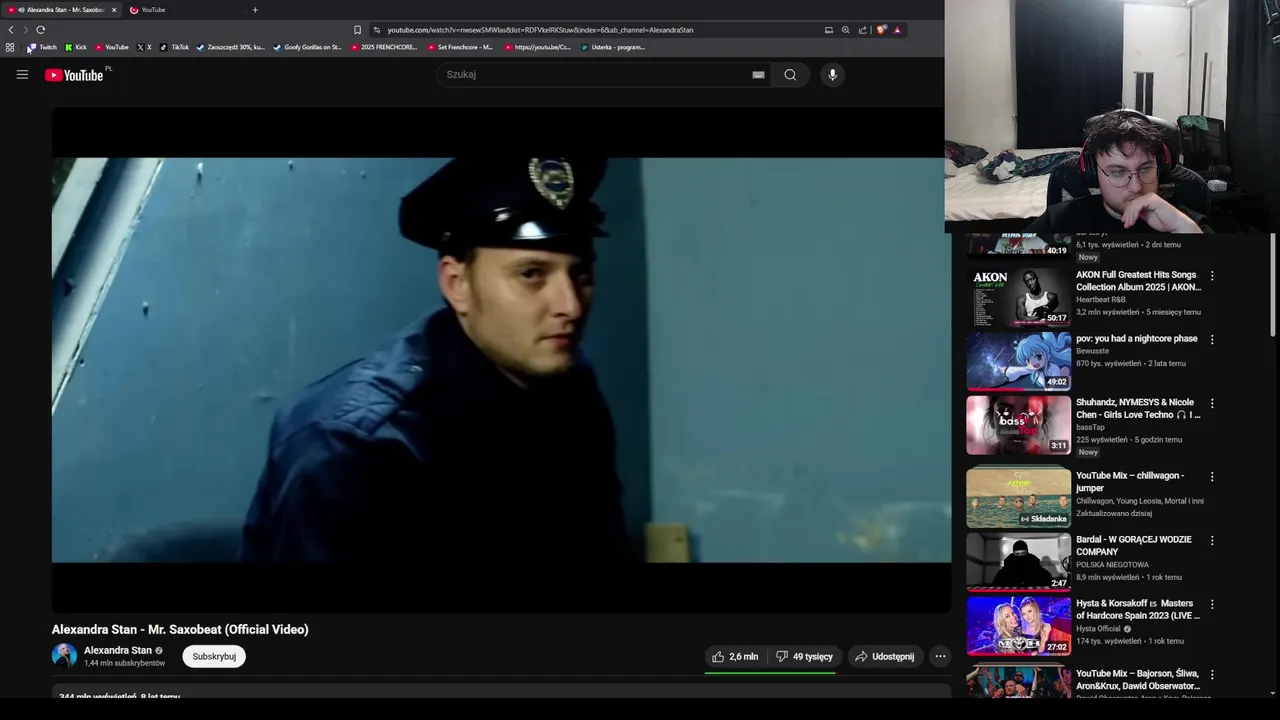Click the bookmark icon in address bar
This screenshot has height=720, width=1280.
357,30
